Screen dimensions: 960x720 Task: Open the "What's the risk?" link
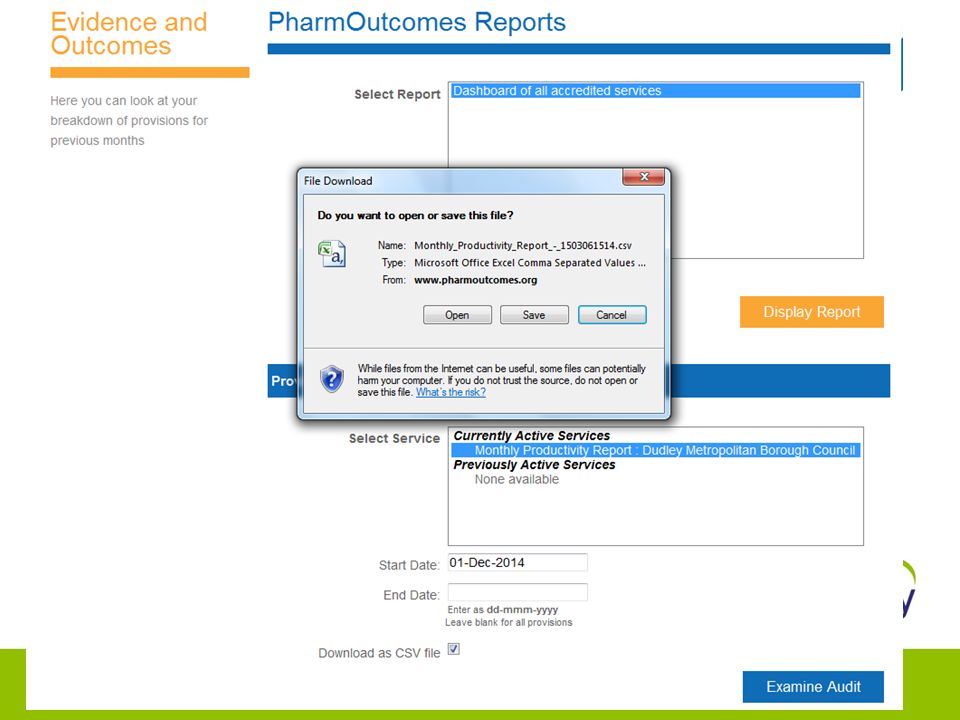pos(451,392)
